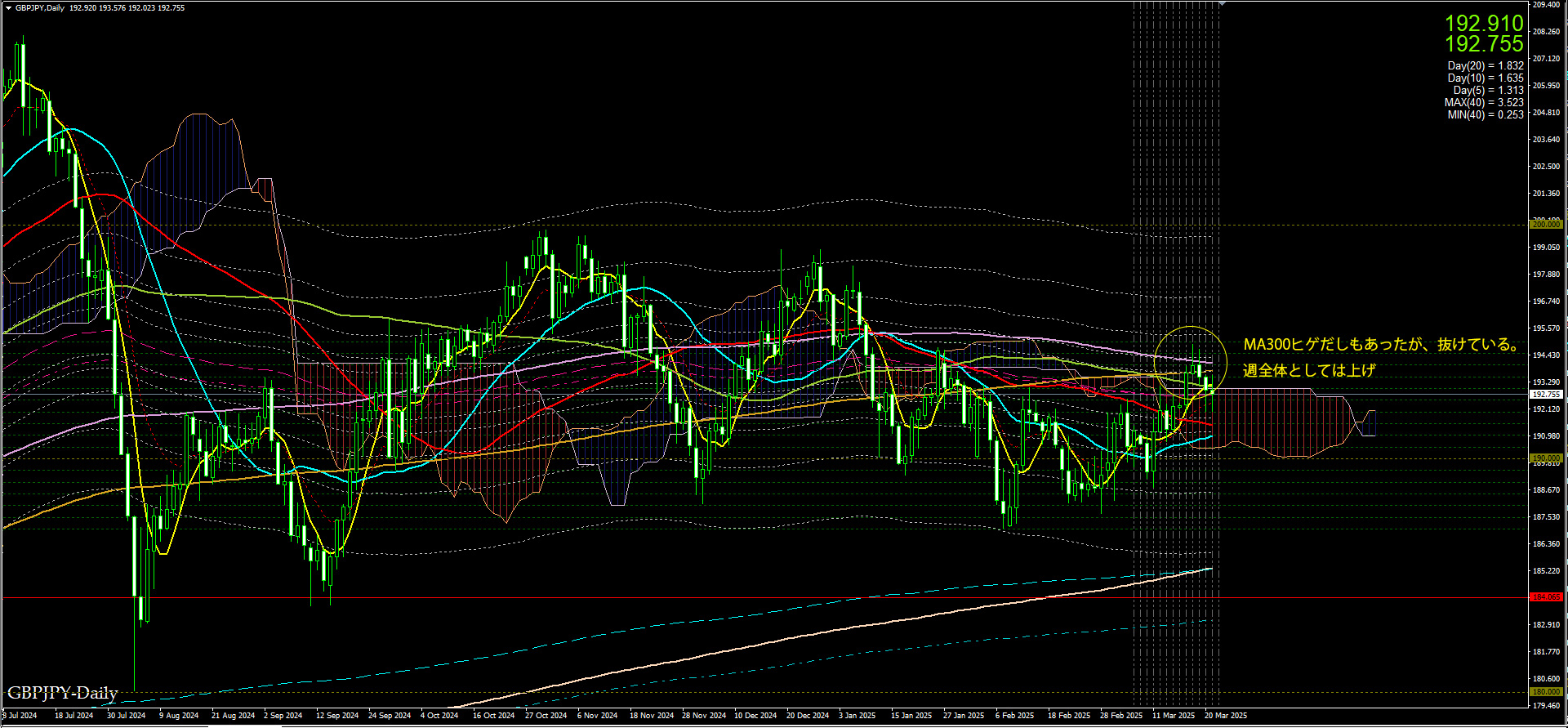Click the 3 Jan 2025 date label

pos(857,716)
